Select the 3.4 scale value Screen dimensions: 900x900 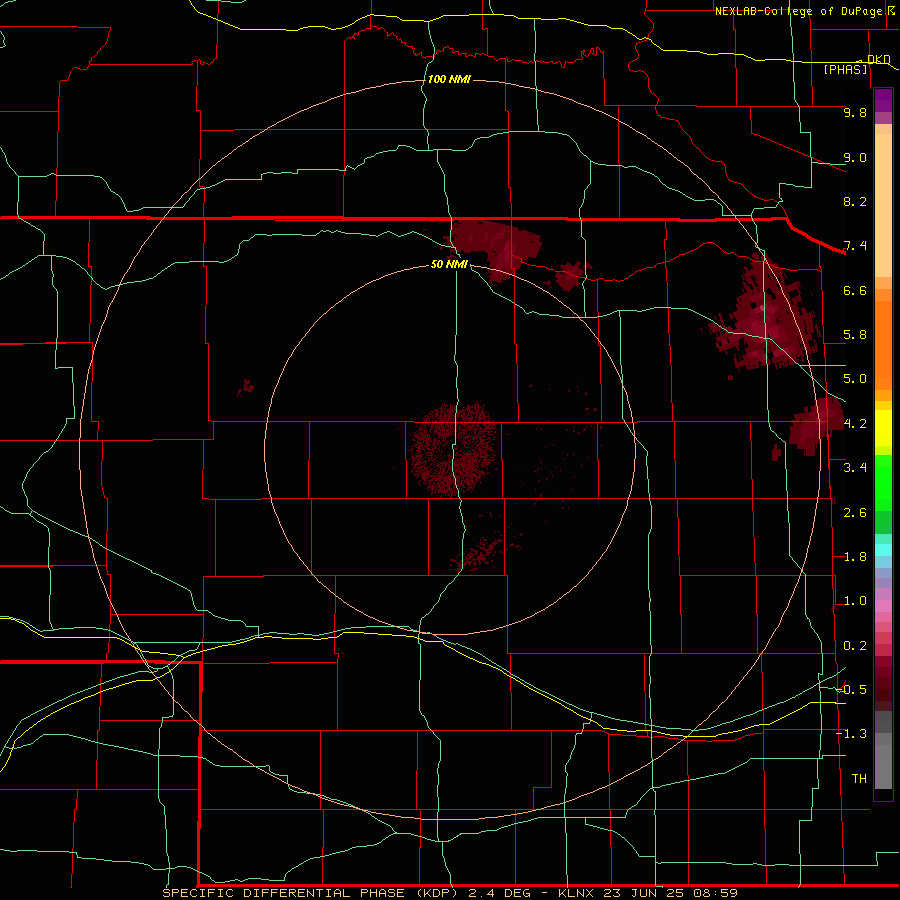tap(855, 468)
